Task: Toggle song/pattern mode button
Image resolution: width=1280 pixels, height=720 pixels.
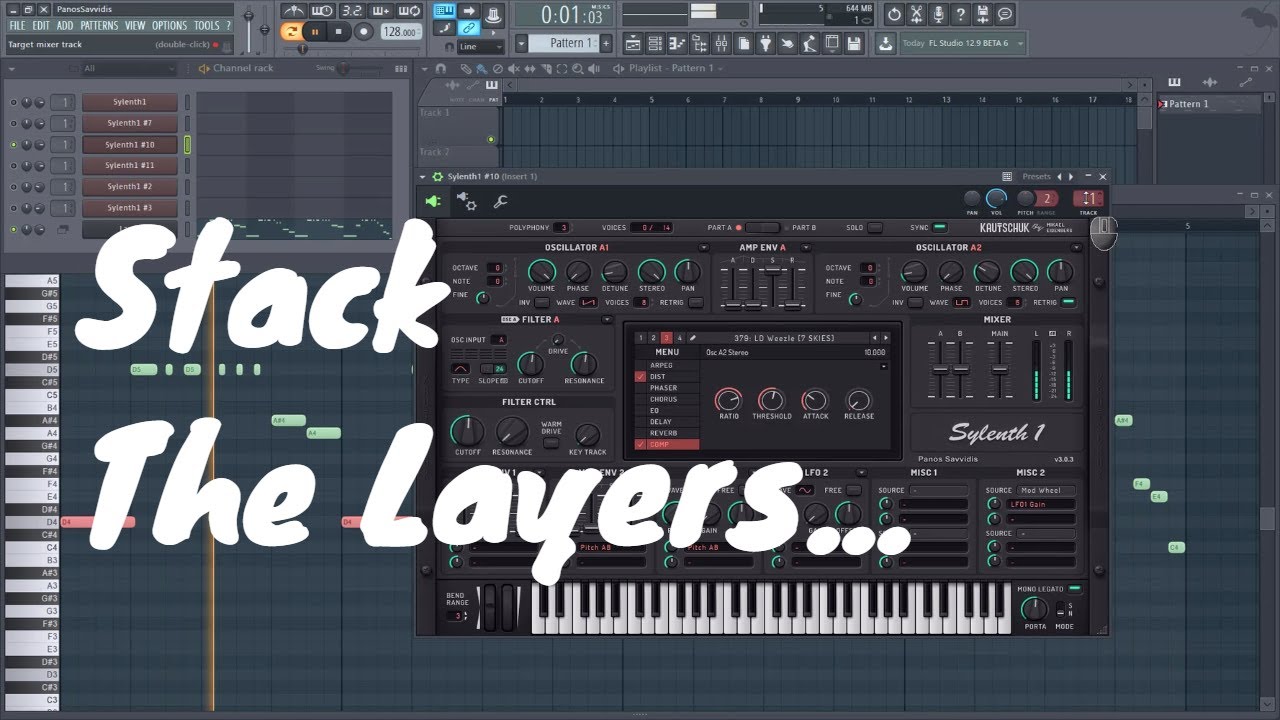Action: pyautogui.click(x=291, y=32)
